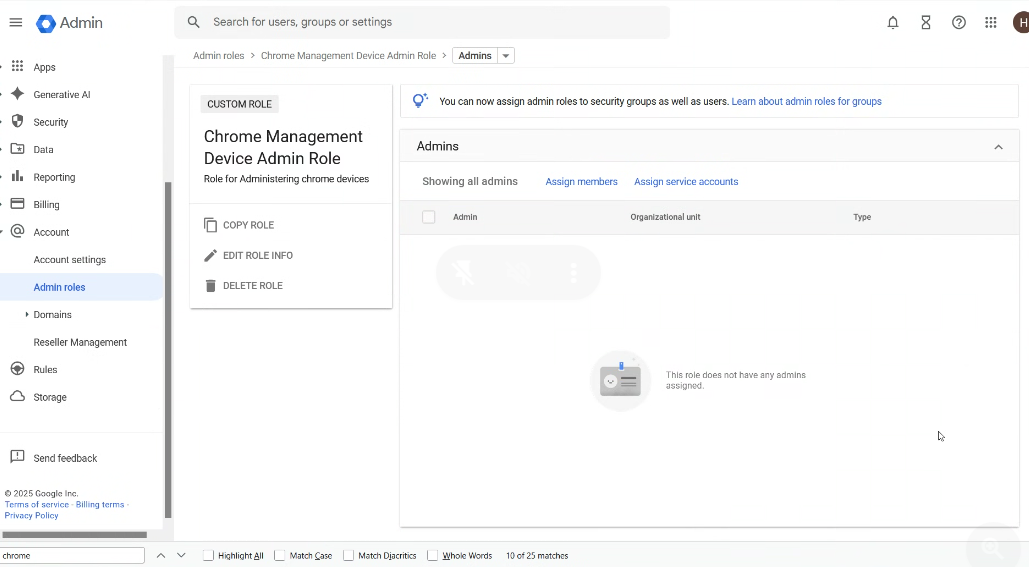This screenshot has width=1029, height=567.
Task: Click the notifications bell icon
Action: (893, 23)
